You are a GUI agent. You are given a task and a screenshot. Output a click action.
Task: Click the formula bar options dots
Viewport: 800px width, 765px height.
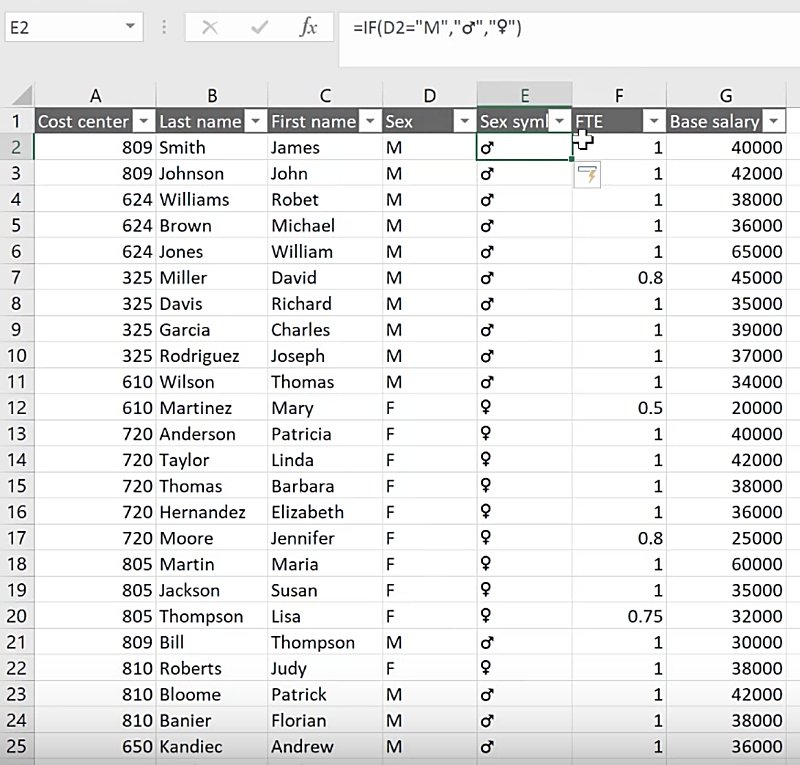click(165, 28)
